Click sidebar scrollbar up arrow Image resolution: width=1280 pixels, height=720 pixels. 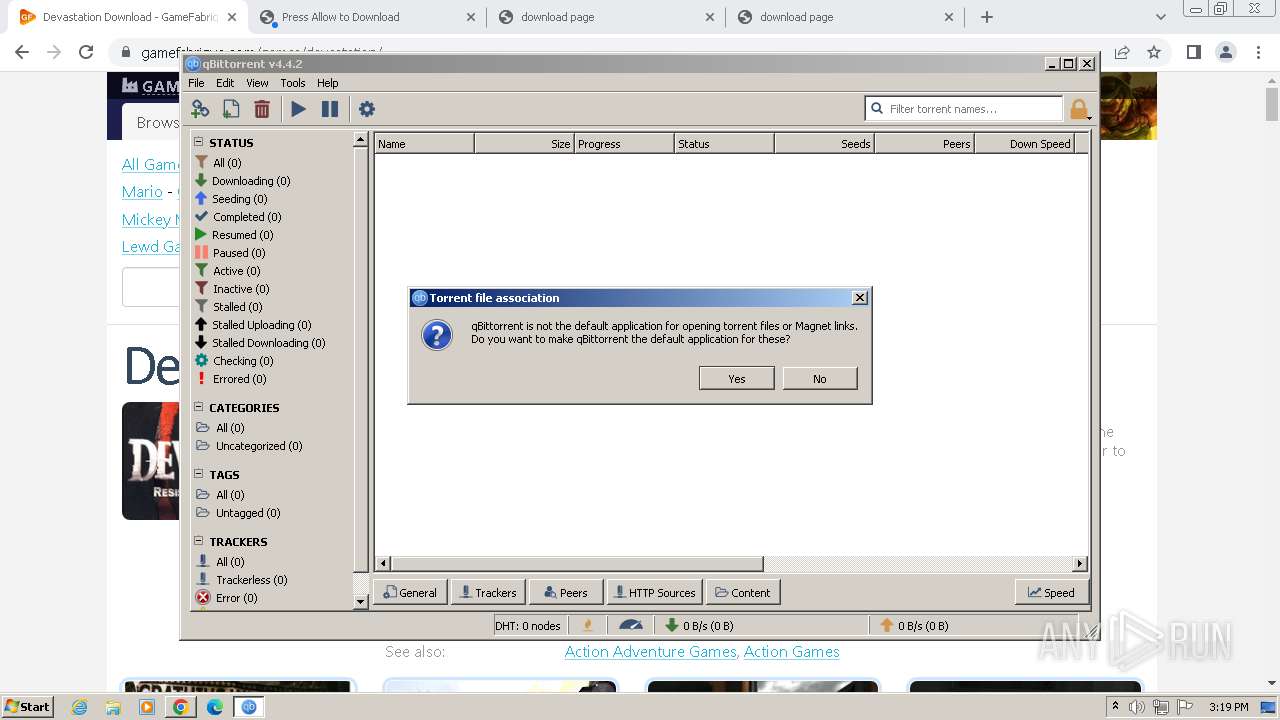tap(361, 141)
